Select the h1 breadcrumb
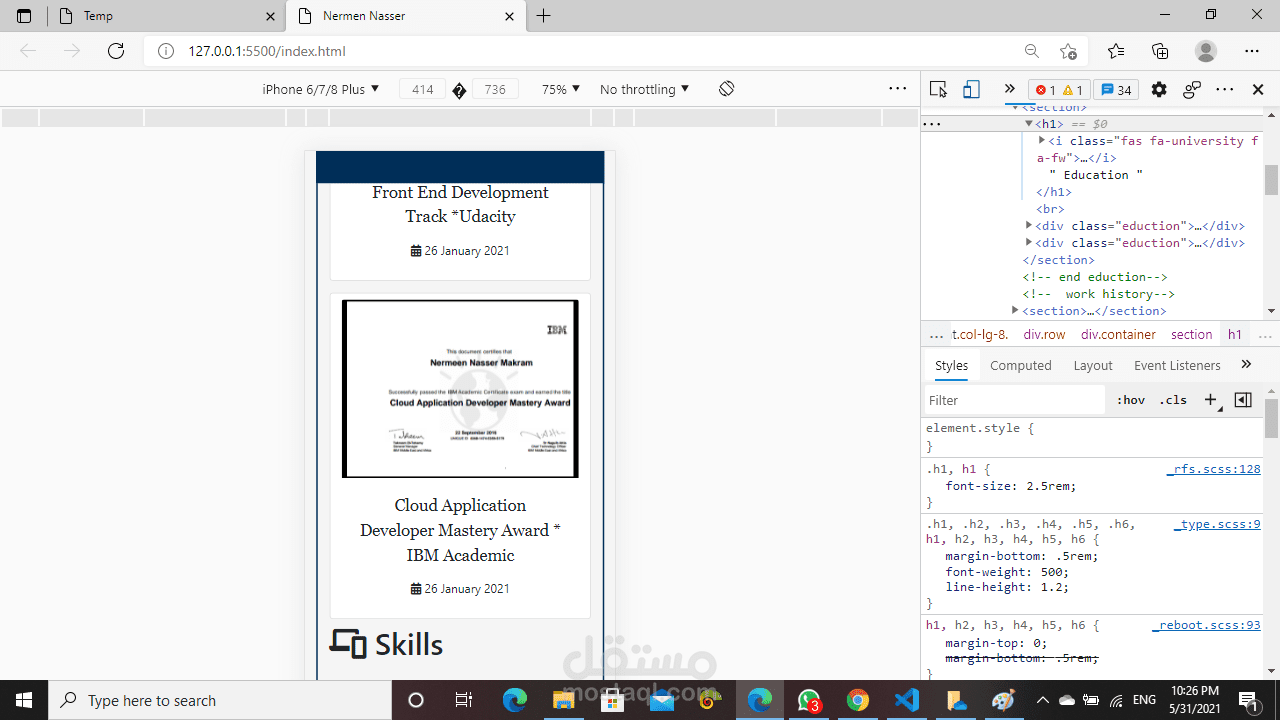 [x=1235, y=335]
